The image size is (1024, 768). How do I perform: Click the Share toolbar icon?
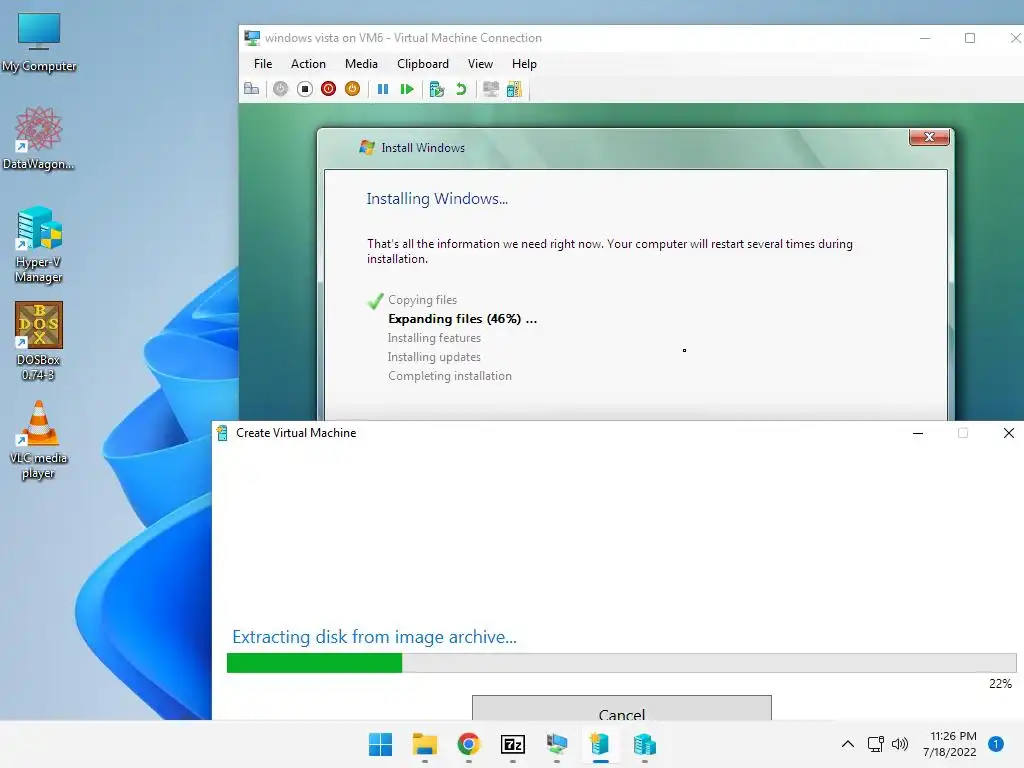click(x=515, y=89)
